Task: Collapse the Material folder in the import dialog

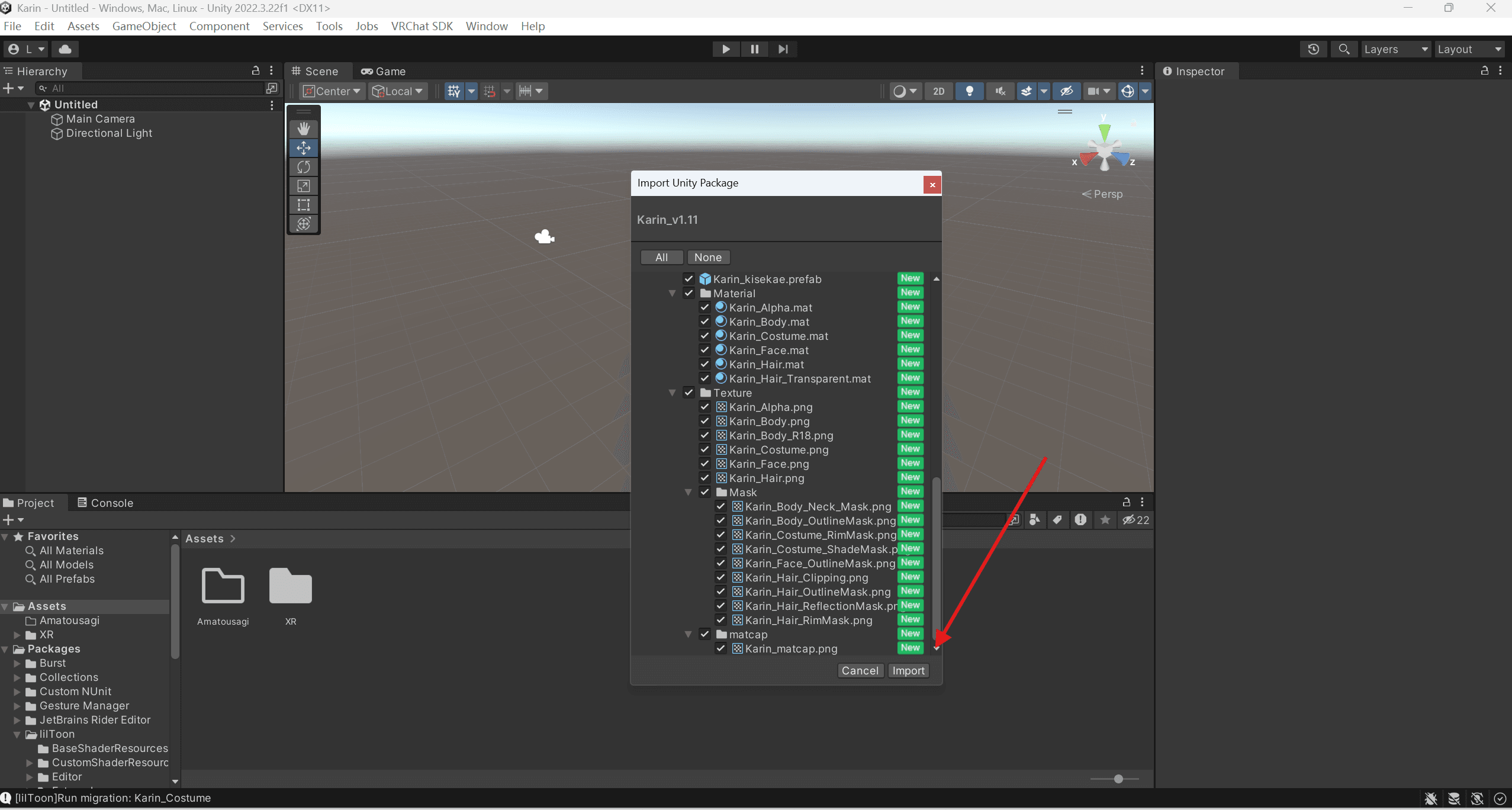Action: click(x=673, y=293)
